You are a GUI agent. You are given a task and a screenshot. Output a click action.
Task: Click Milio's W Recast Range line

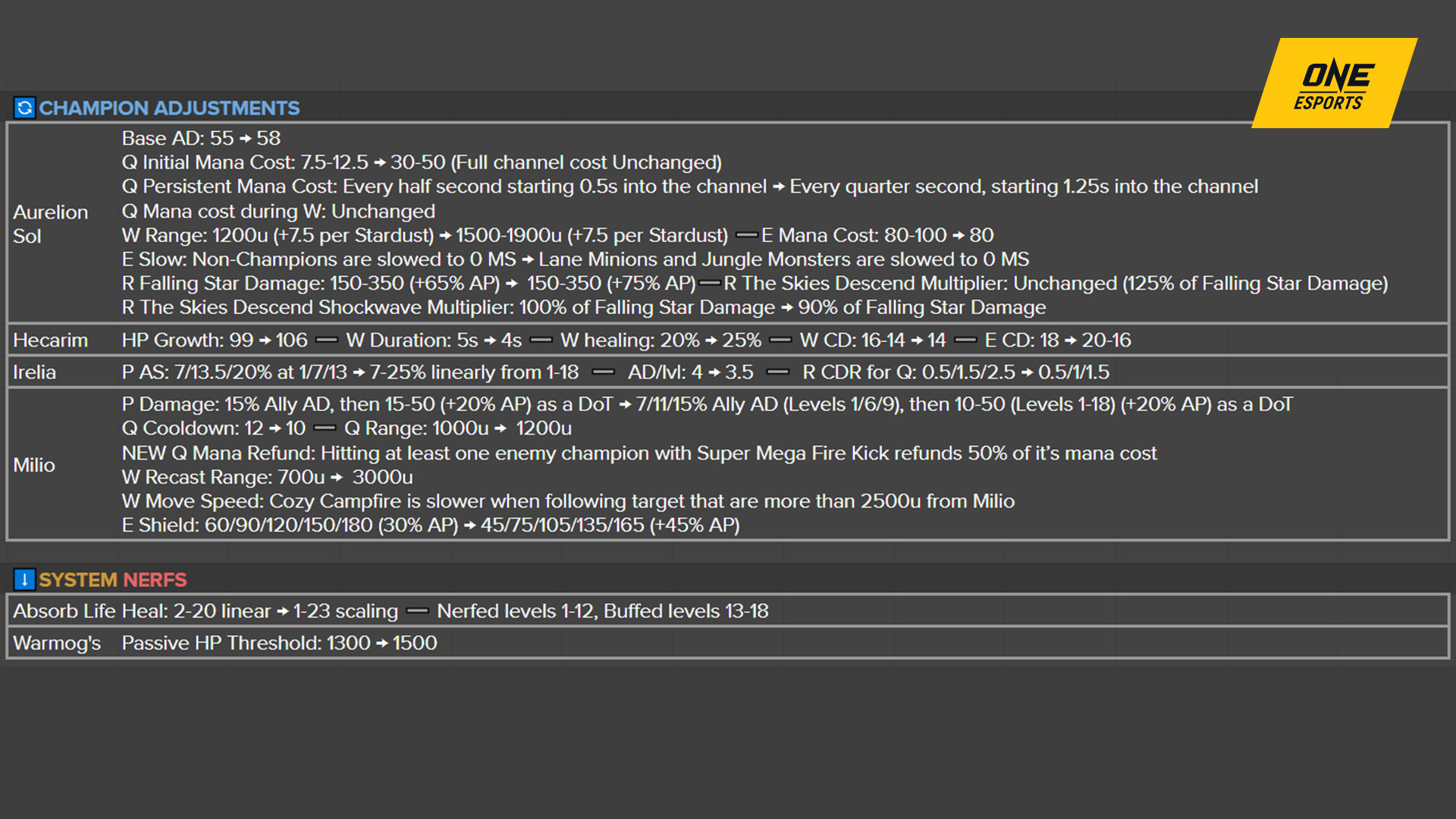click(267, 477)
